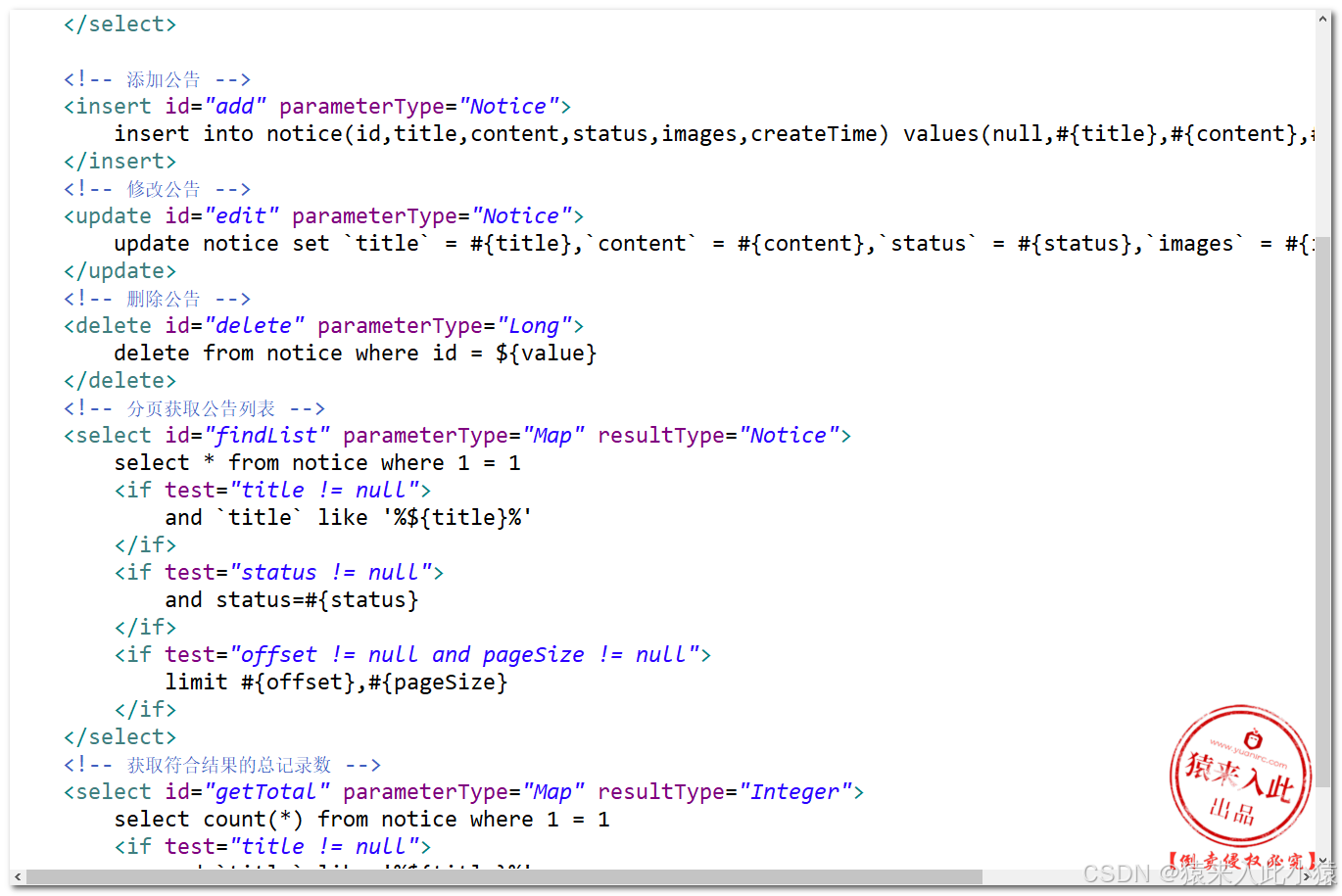Click the 'update notice set' SQL line
Image resolution: width=1342 pixels, height=896 pixels.
coord(715,244)
